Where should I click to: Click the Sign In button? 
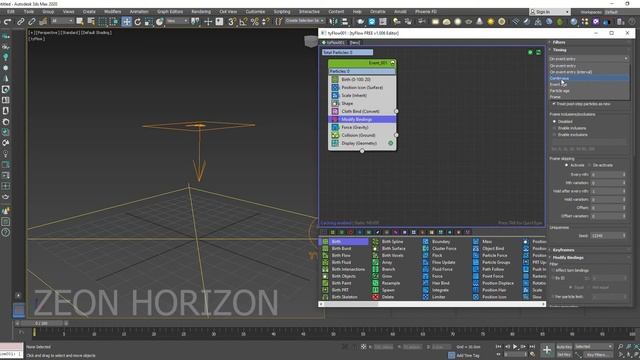[550, 12]
